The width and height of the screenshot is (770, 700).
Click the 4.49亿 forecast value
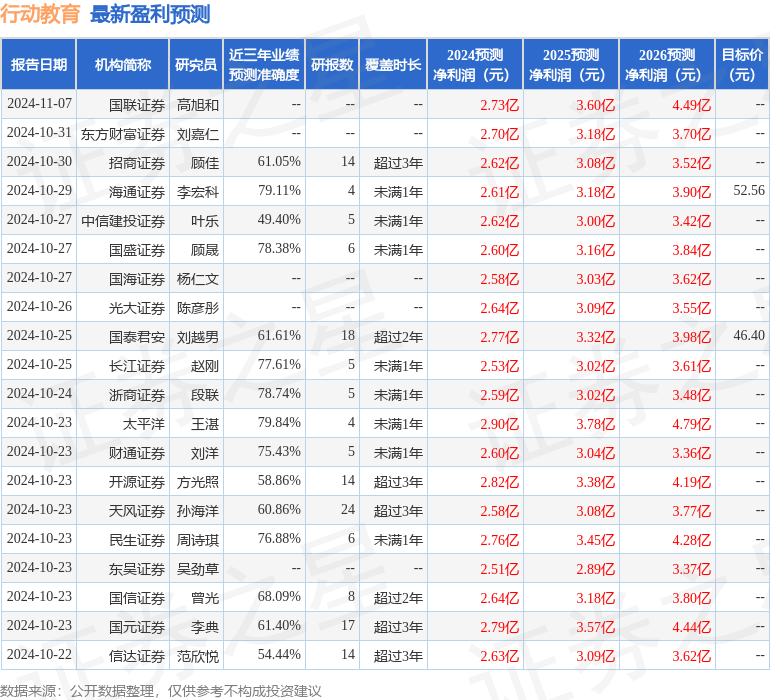pos(691,105)
